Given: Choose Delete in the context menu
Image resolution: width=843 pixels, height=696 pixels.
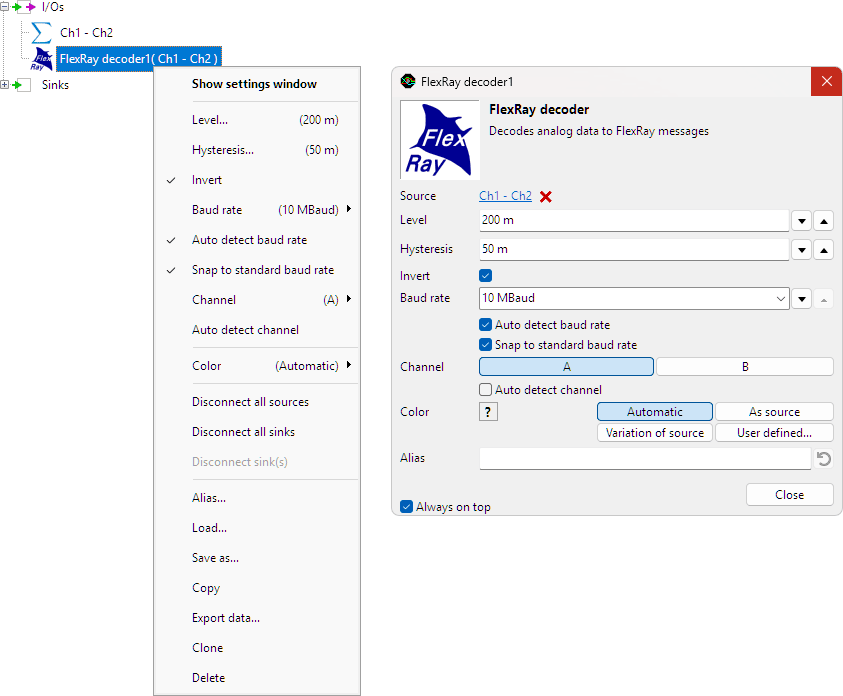Looking at the screenshot, I should (257, 678).
